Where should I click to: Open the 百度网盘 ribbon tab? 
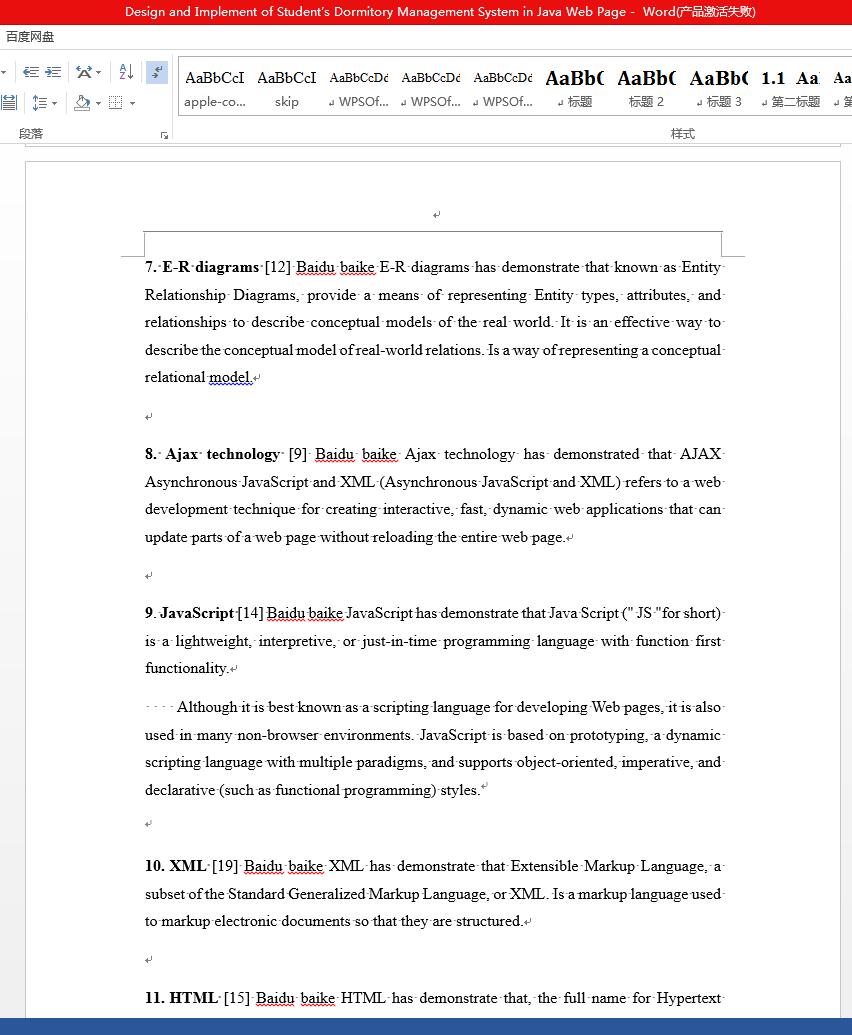tap(30, 37)
